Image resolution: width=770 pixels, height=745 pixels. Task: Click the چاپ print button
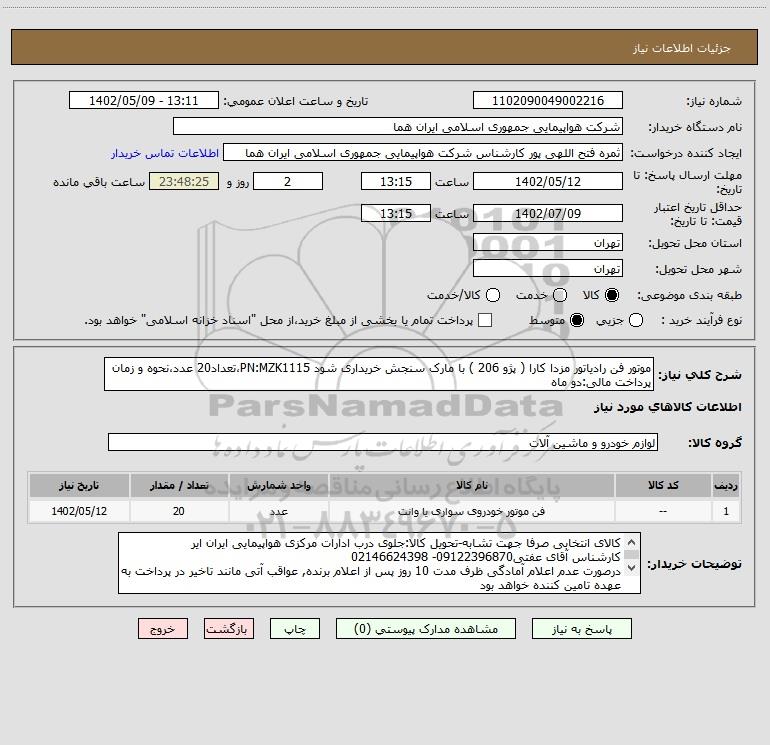[x=295, y=629]
